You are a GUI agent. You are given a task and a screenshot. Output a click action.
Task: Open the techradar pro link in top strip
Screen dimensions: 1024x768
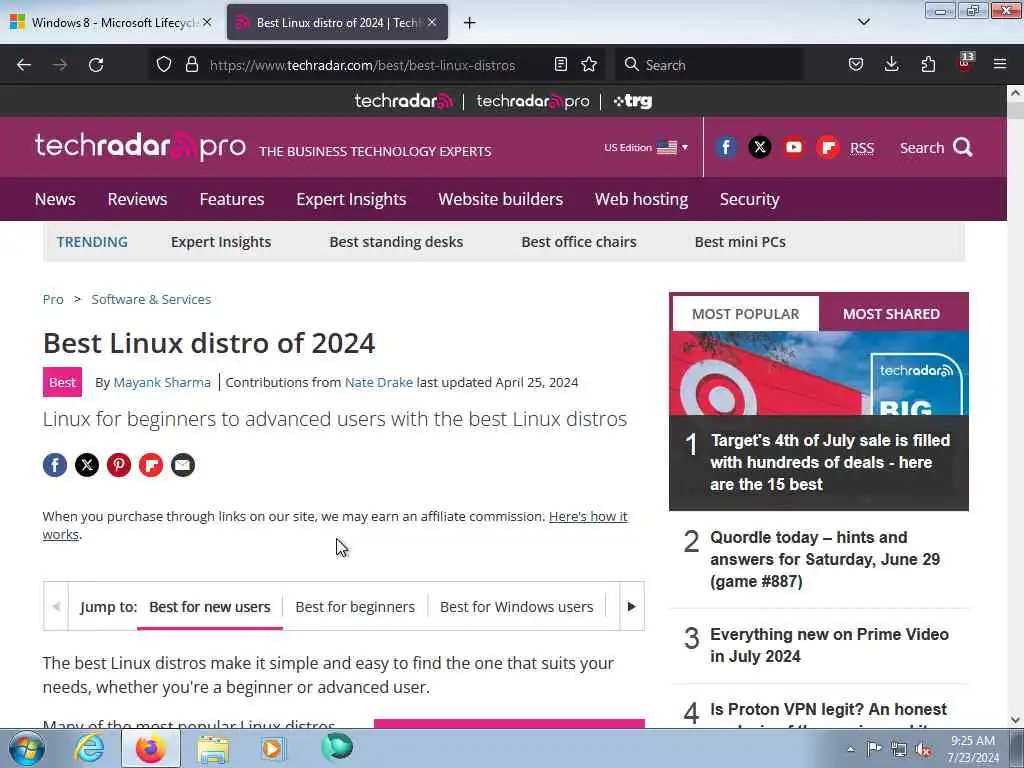[533, 101]
